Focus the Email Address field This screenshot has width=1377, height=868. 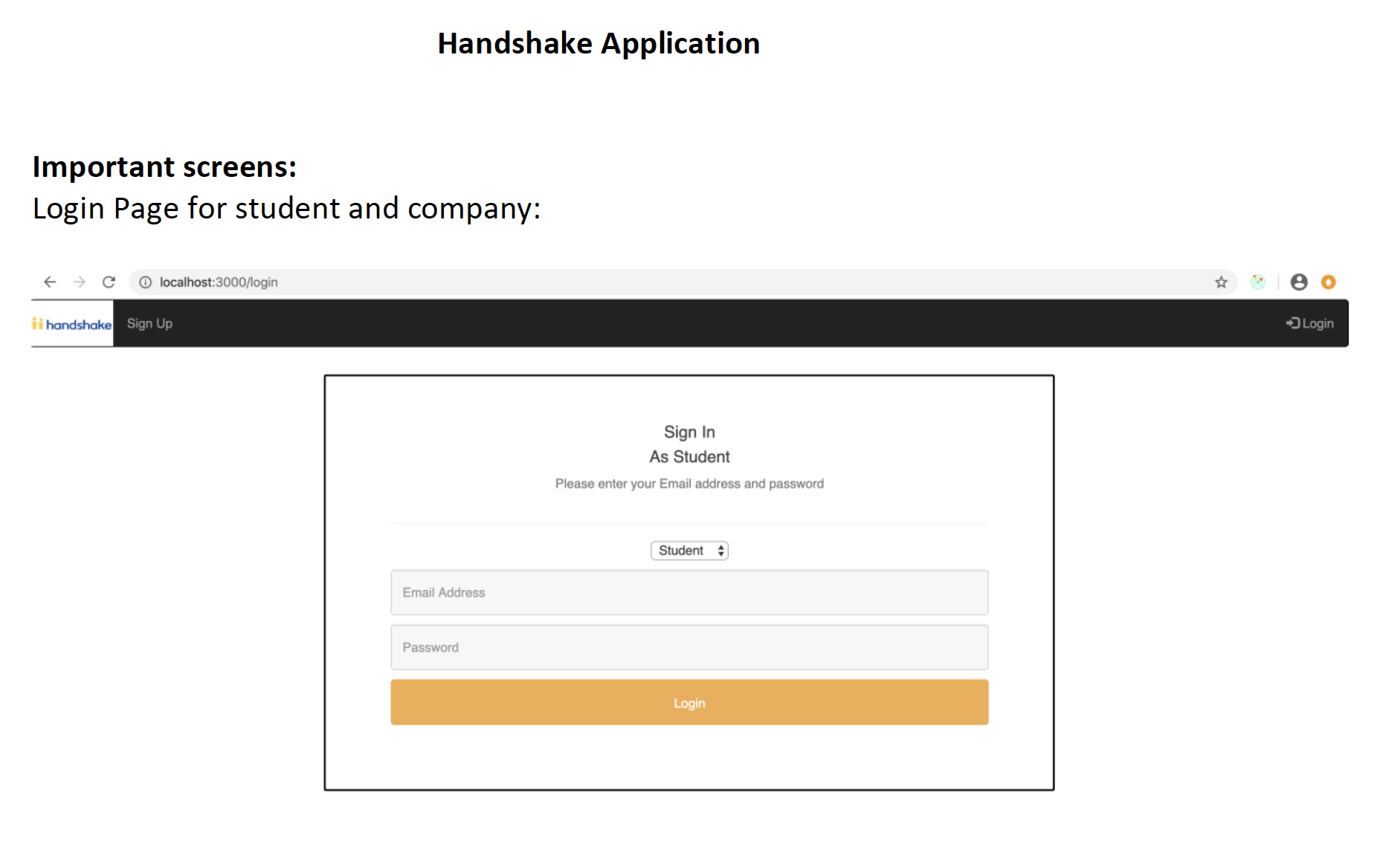(x=689, y=592)
